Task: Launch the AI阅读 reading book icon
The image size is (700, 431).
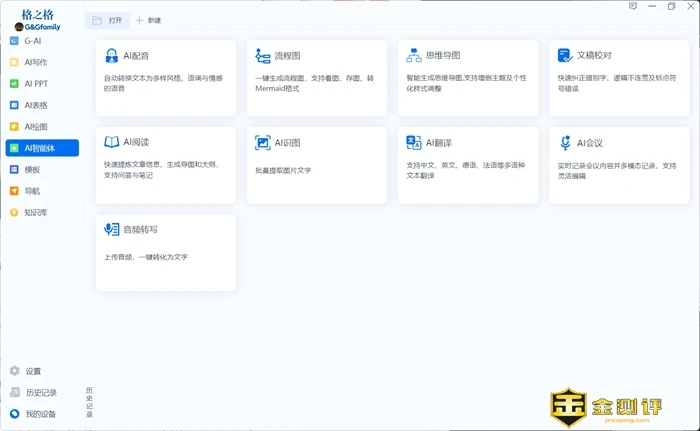Action: 112,143
